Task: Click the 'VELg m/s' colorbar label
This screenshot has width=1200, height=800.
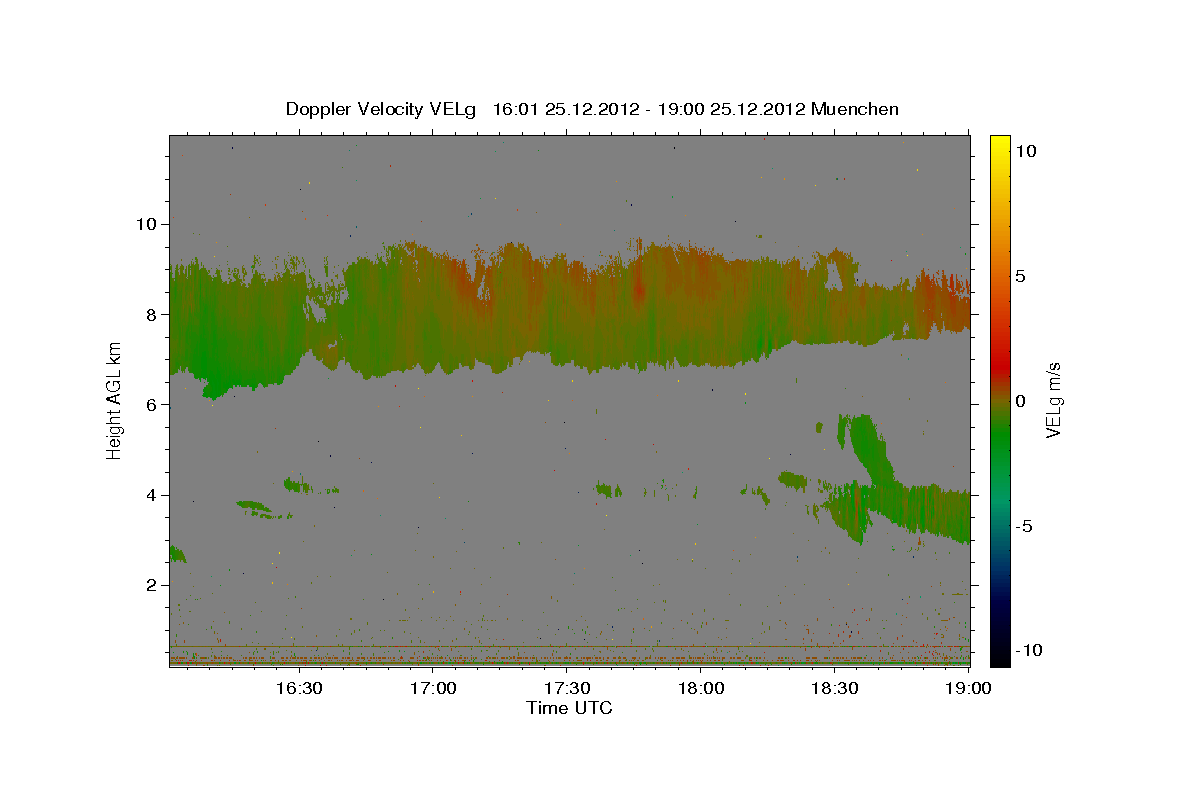Action: pos(1054,401)
